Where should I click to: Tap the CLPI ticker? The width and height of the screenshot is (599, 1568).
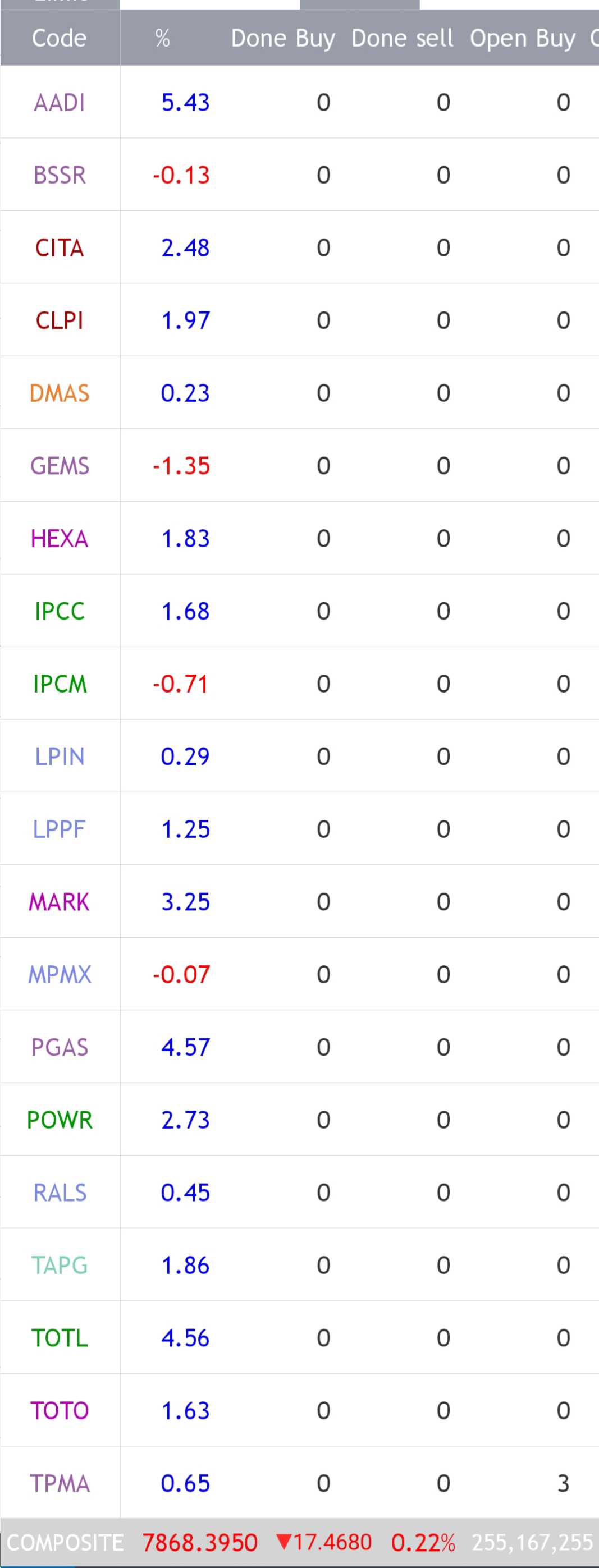pyautogui.click(x=59, y=320)
